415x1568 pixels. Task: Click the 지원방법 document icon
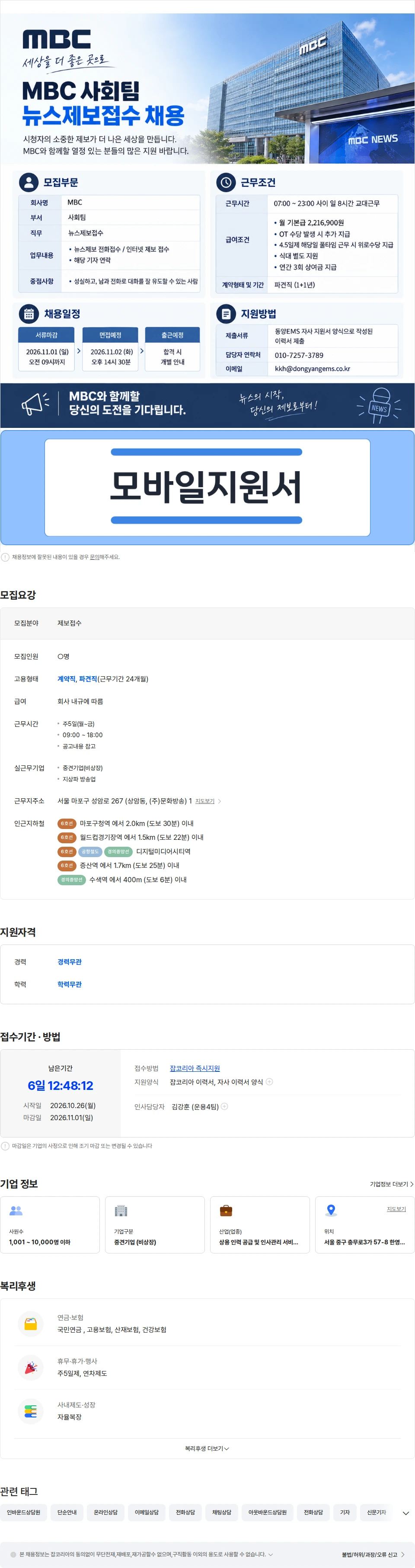click(x=226, y=314)
